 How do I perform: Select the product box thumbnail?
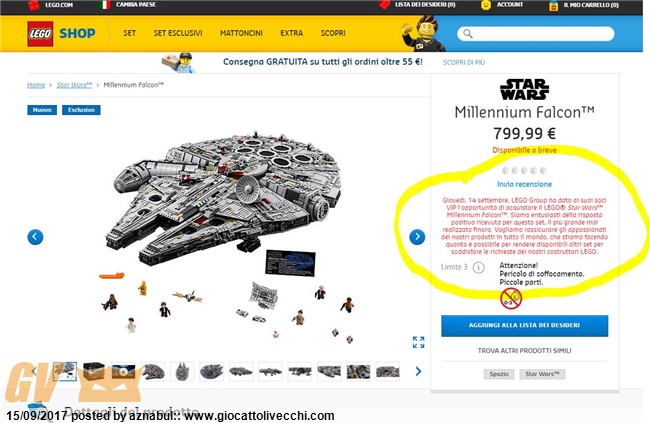coord(94,371)
